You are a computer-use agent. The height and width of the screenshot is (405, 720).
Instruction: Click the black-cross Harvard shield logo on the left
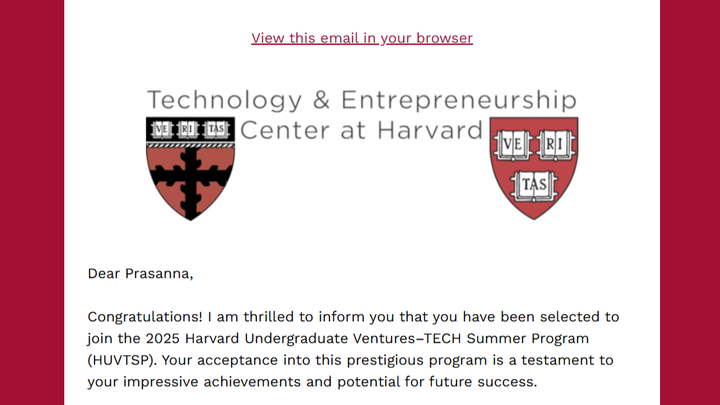tap(191, 169)
